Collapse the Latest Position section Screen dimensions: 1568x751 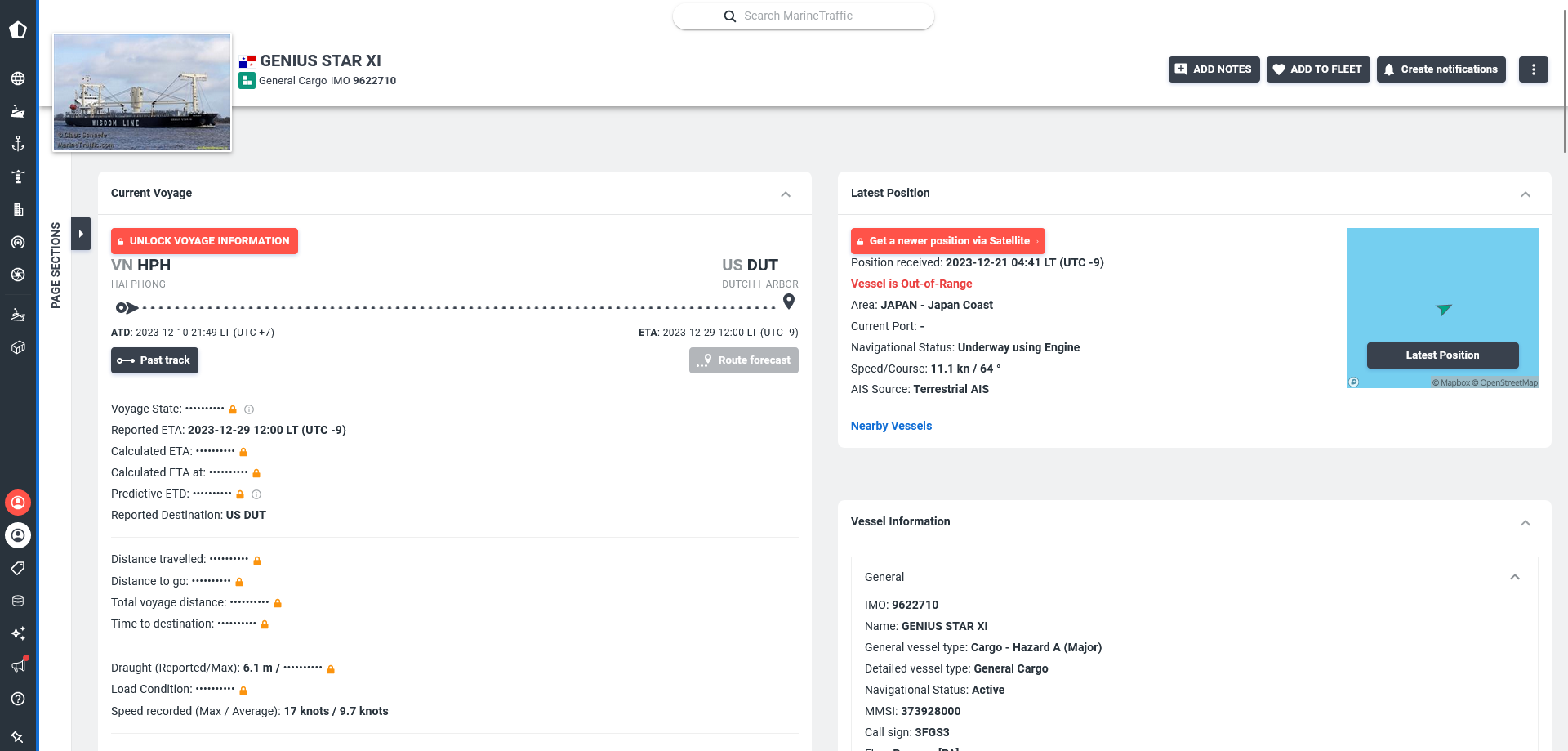(1526, 194)
